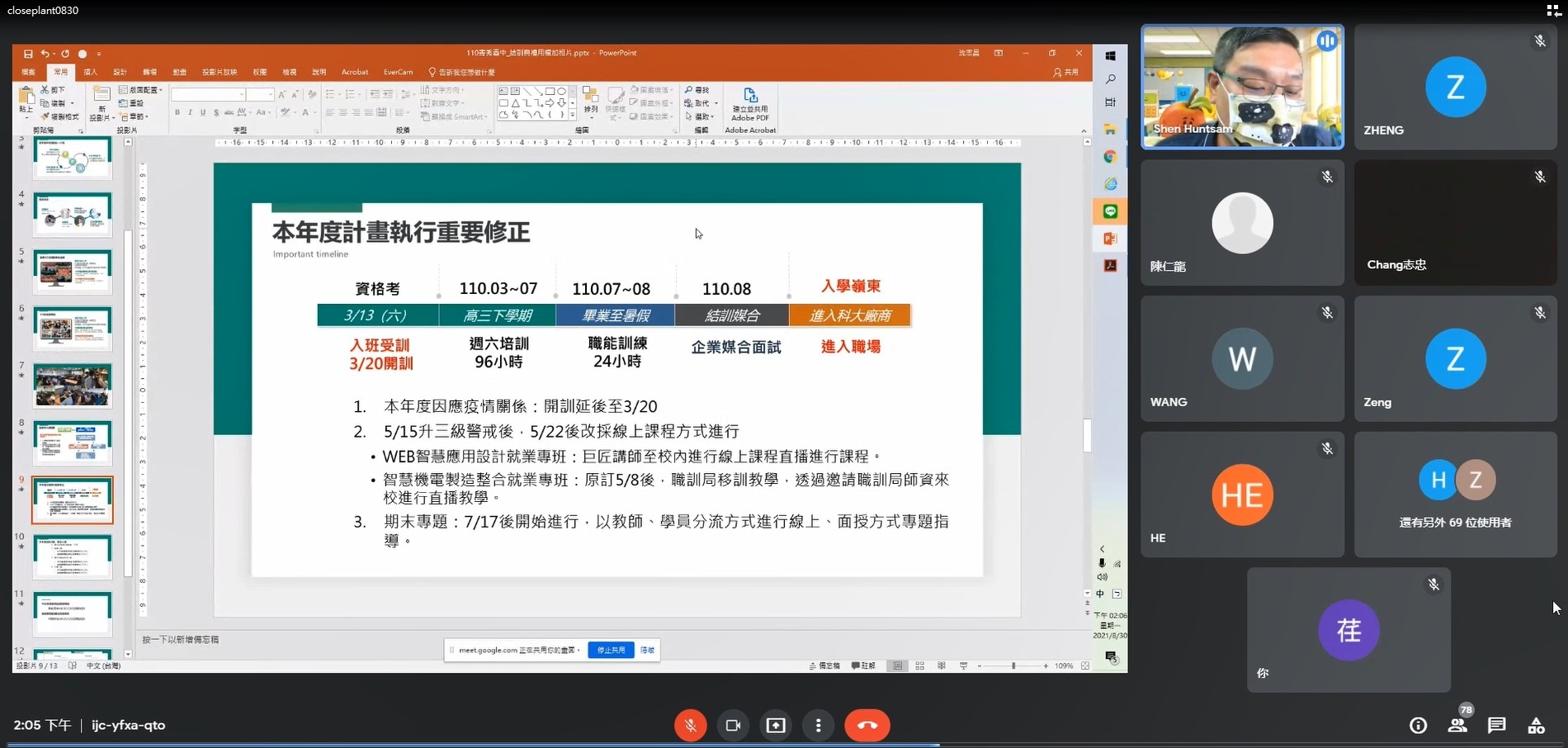This screenshot has height=748, width=1568.
Task: Click the tile layout icon at top right
Action: pos(1552,11)
